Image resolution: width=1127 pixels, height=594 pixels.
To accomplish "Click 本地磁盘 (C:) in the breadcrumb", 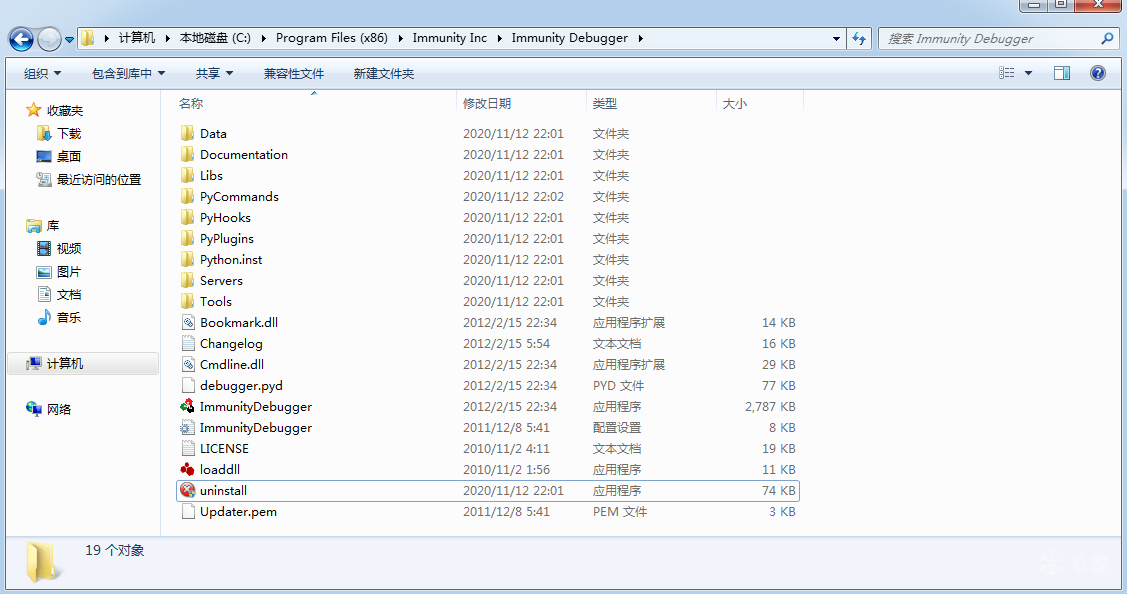I will click(215, 38).
